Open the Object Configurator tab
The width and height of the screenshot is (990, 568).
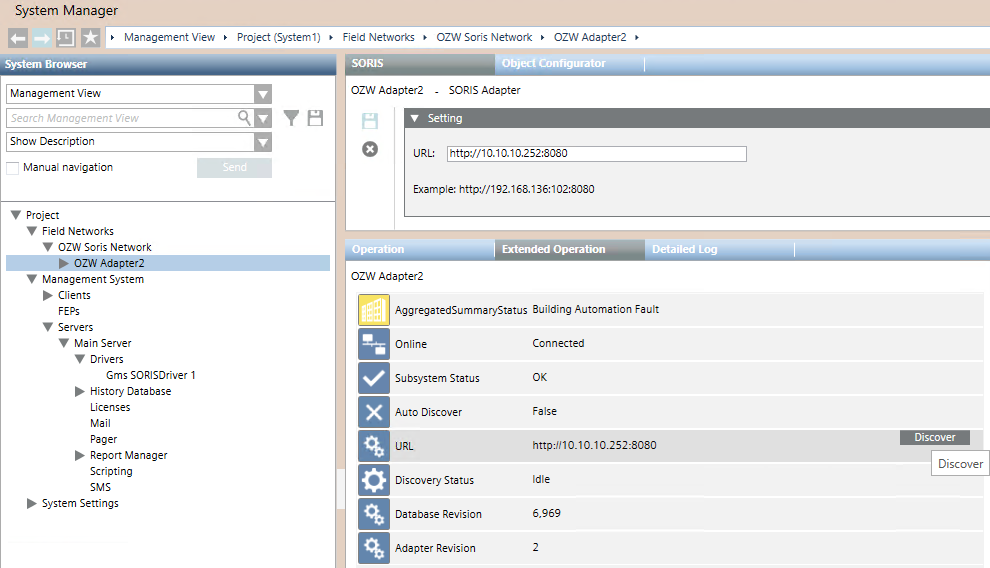click(553, 63)
